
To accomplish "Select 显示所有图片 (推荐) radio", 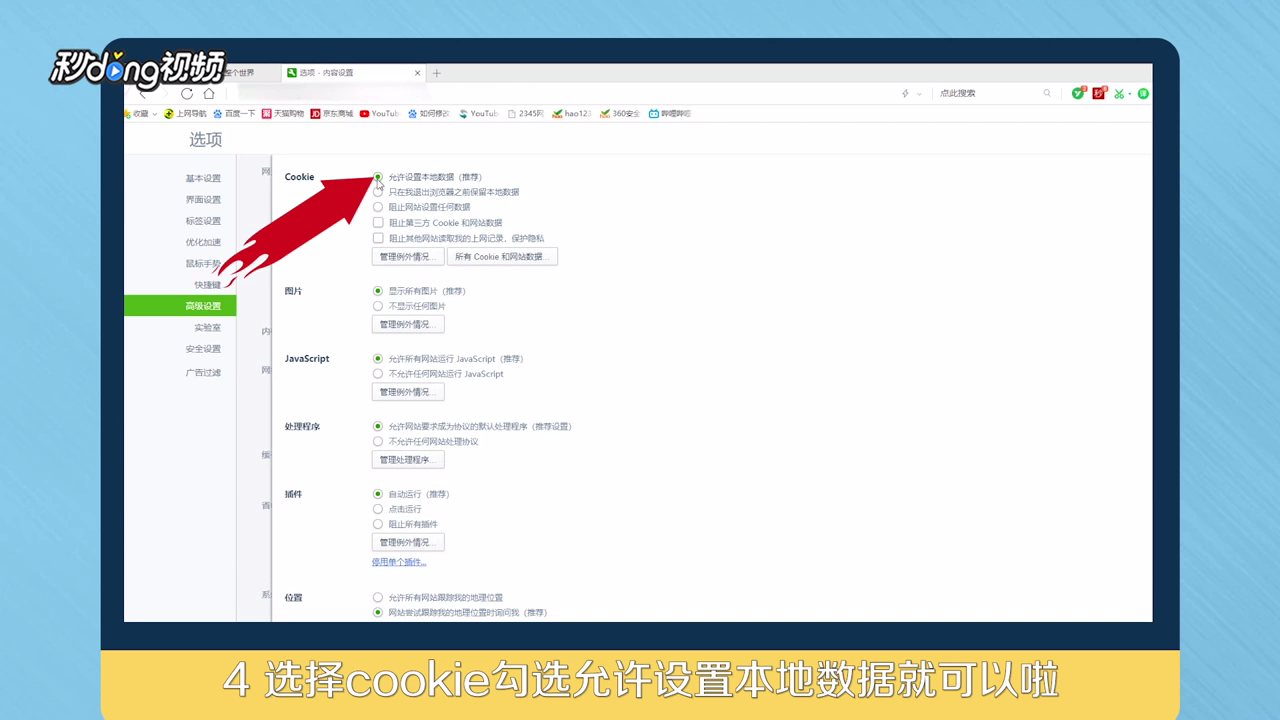I will [x=378, y=291].
